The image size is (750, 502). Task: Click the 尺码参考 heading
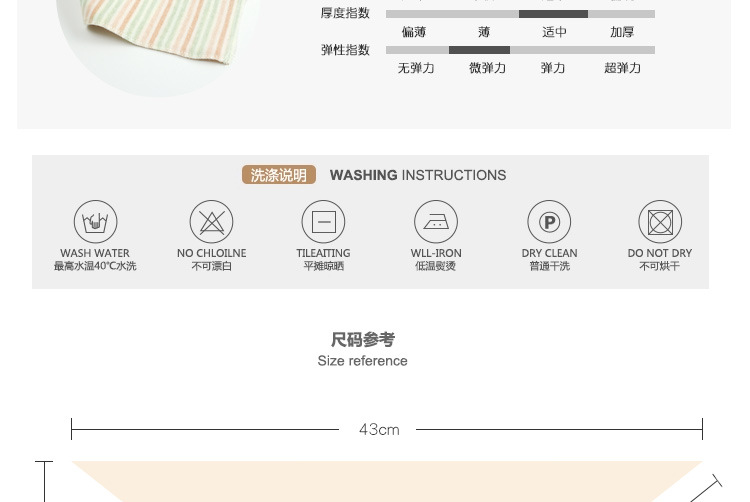click(x=363, y=339)
